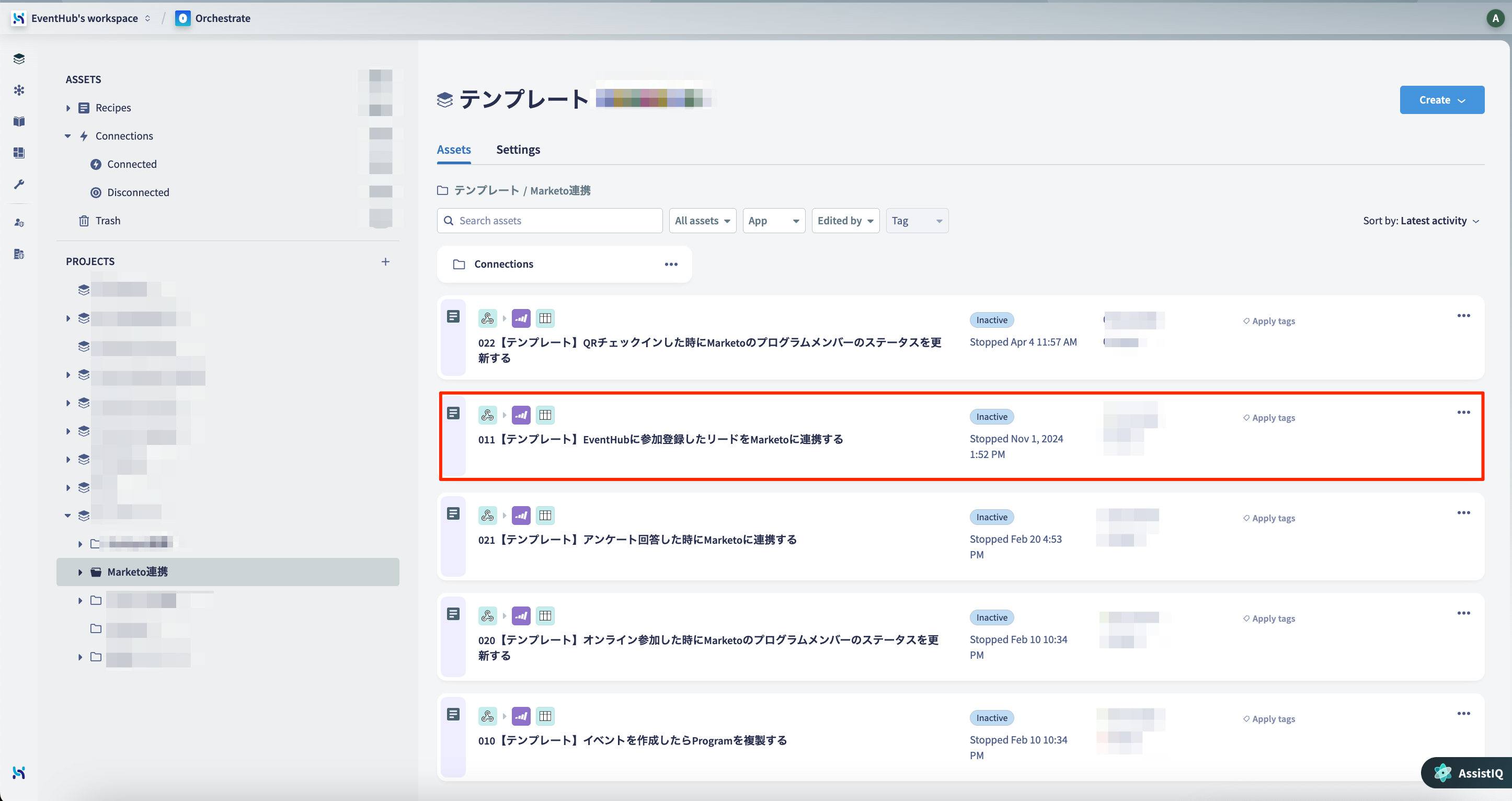Click the user avatar A in top right
Image resolution: width=1512 pixels, height=801 pixels.
coord(1495,18)
